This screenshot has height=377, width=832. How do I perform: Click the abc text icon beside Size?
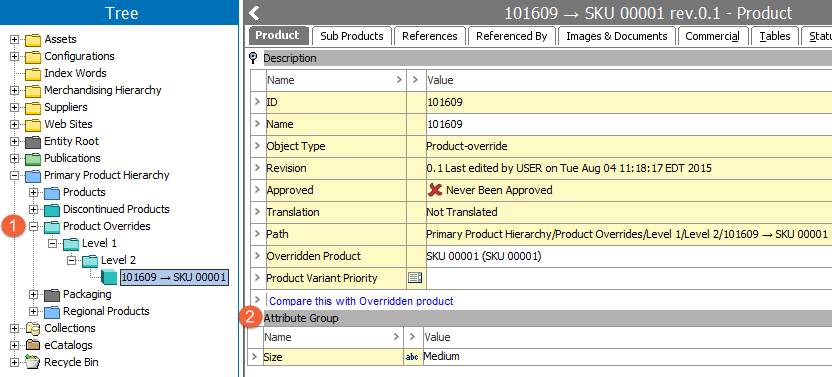412,357
